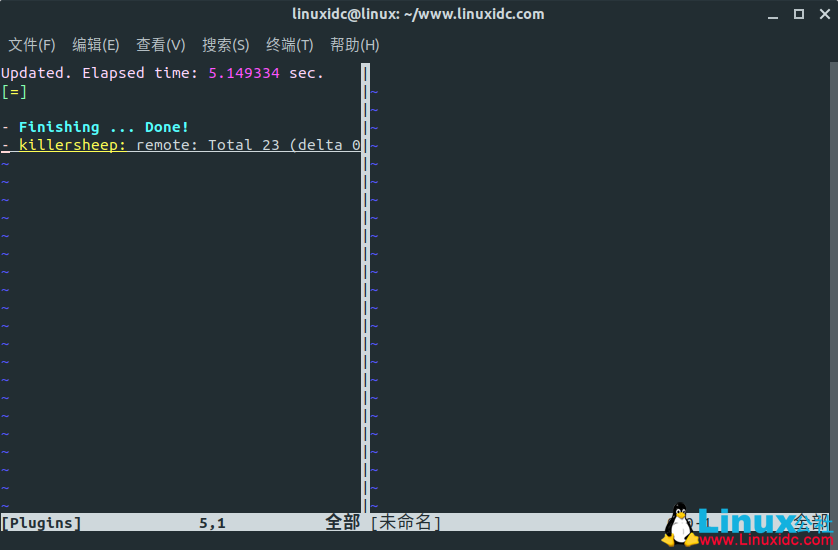Click the [未命名] buffer status label

[406, 523]
